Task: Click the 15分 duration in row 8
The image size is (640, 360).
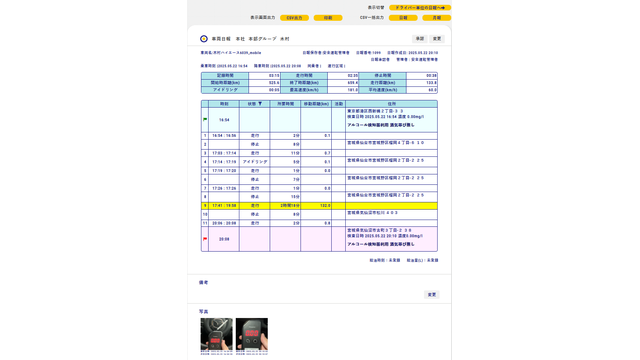Action: [x=295, y=197]
